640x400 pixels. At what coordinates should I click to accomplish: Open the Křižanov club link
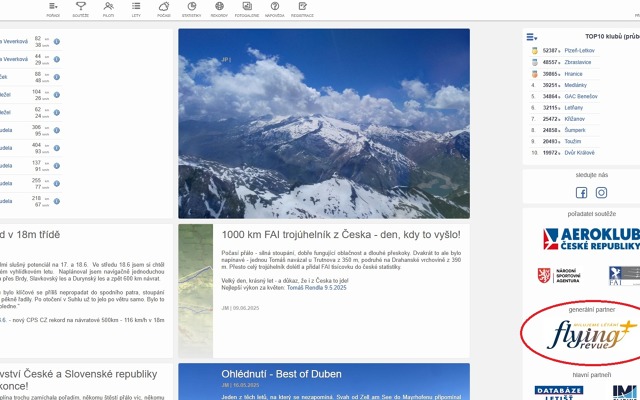click(x=574, y=119)
